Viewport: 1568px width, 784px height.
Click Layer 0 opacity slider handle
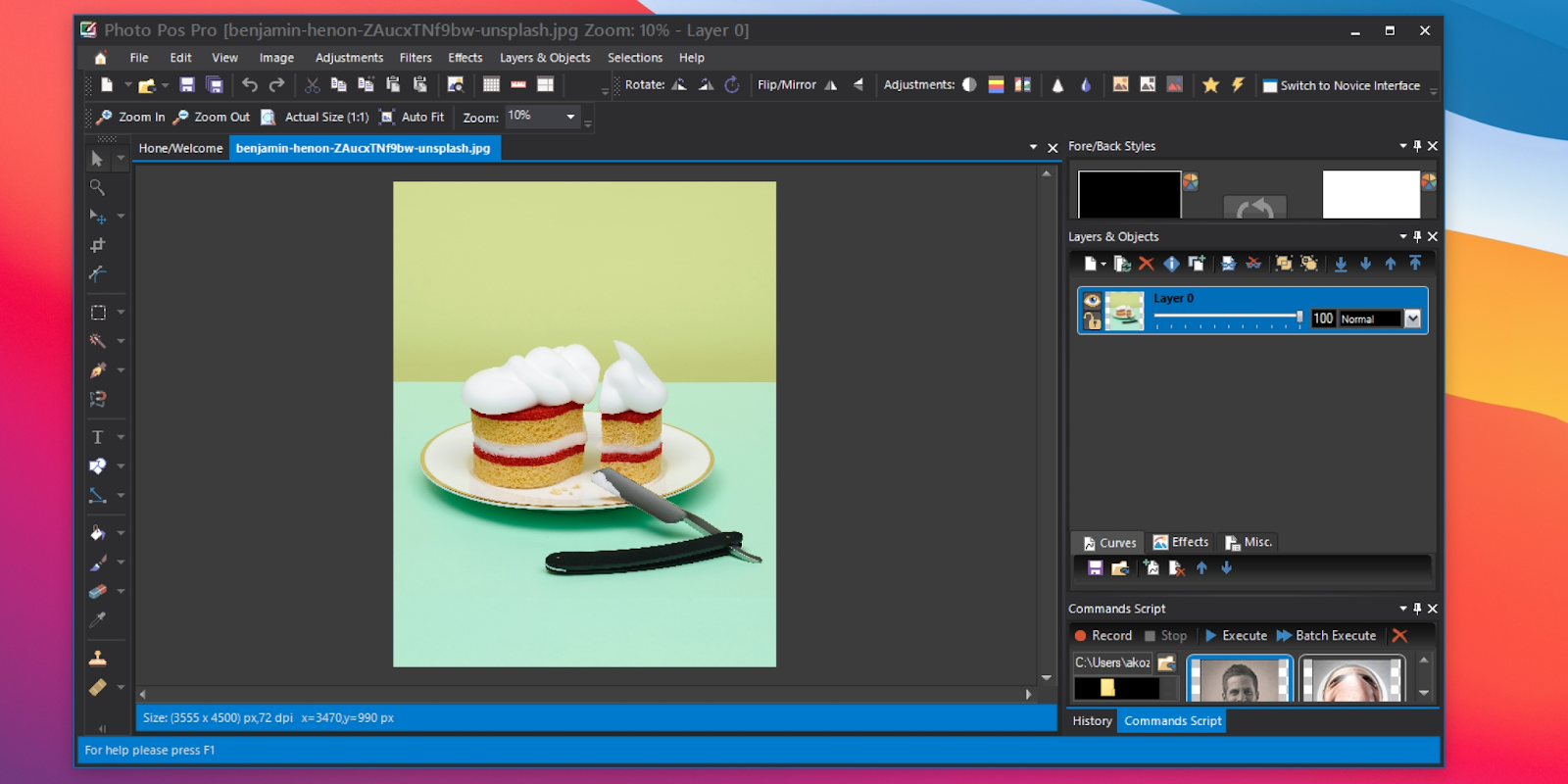click(x=1299, y=317)
